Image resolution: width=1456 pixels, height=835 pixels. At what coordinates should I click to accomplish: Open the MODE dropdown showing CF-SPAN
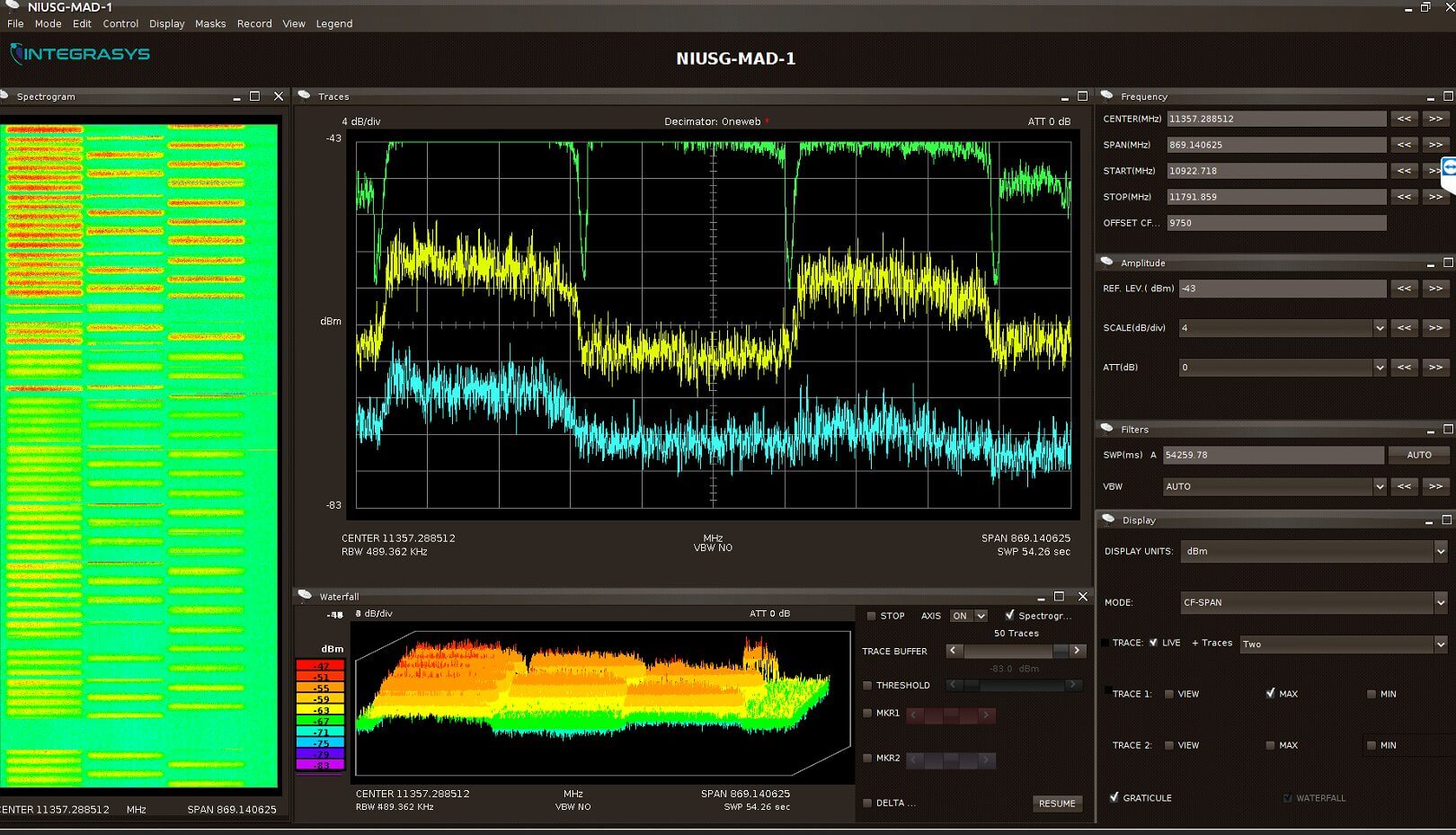[x=1440, y=603]
